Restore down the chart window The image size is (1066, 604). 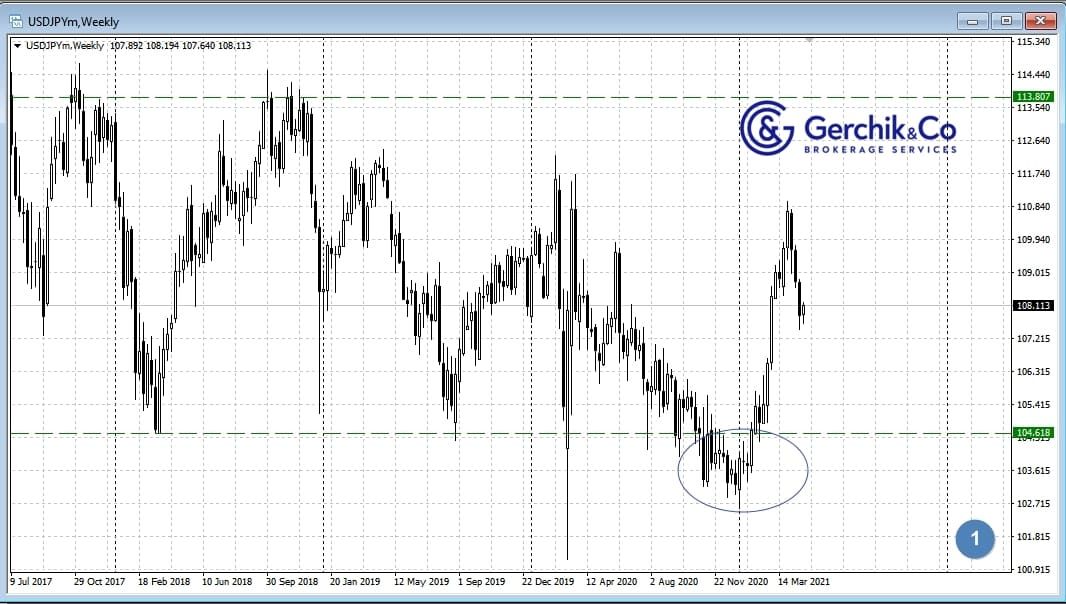(1006, 20)
